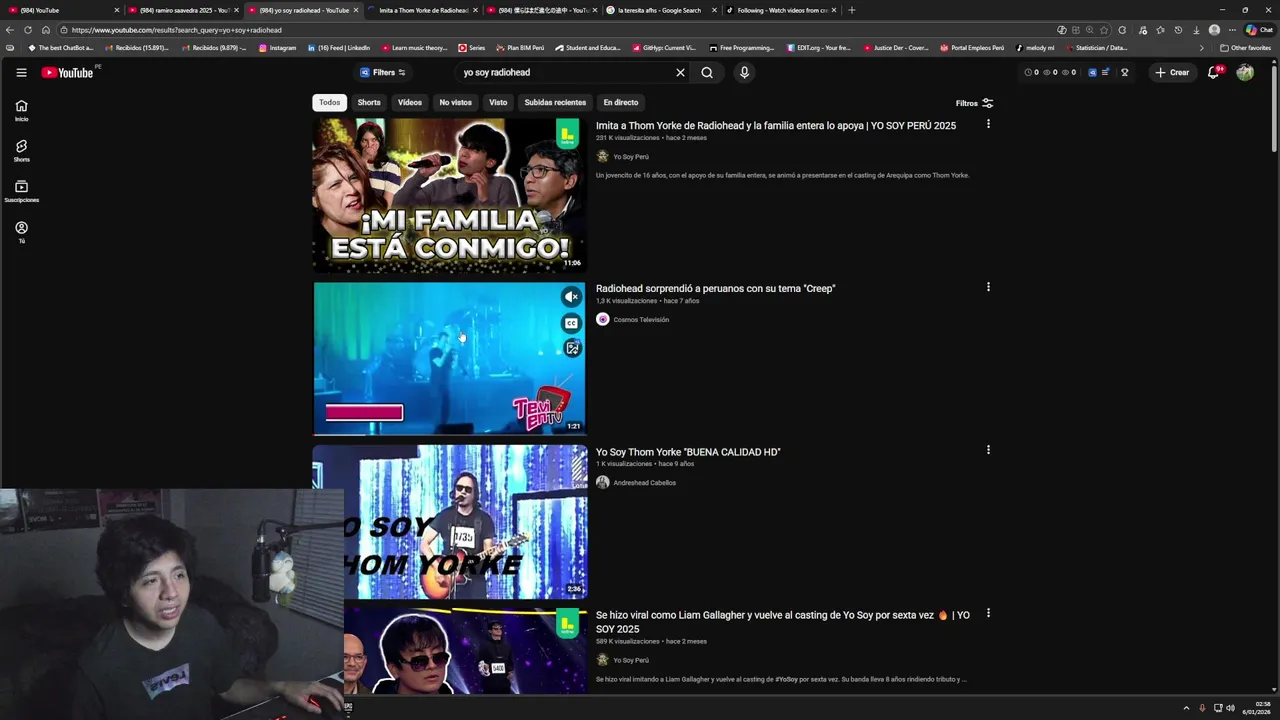The width and height of the screenshot is (1280, 720).
Task: Open Andreshead Cabellos channel name link
Action: (644, 483)
